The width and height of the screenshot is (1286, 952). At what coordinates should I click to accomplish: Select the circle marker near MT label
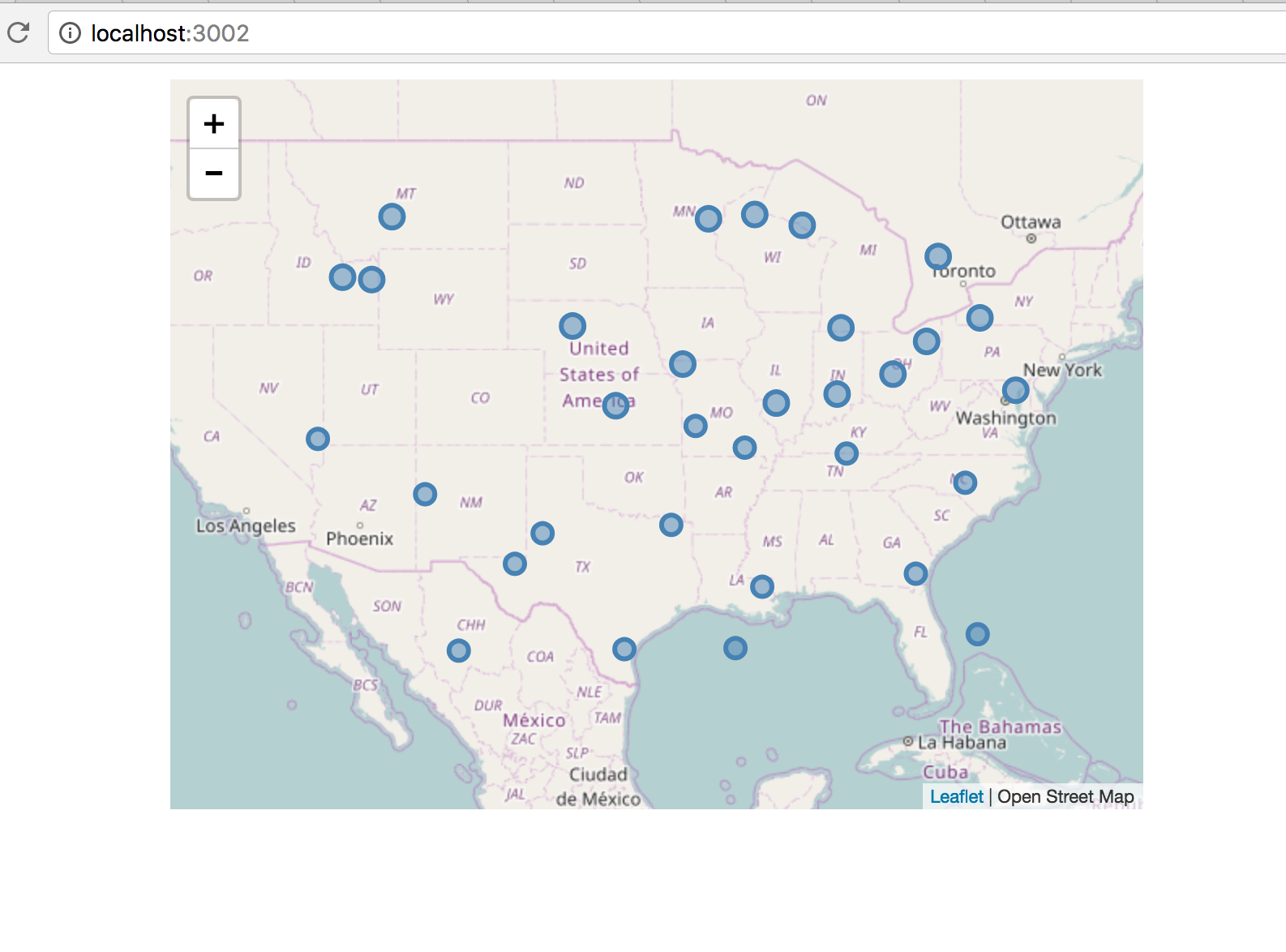[x=392, y=217]
